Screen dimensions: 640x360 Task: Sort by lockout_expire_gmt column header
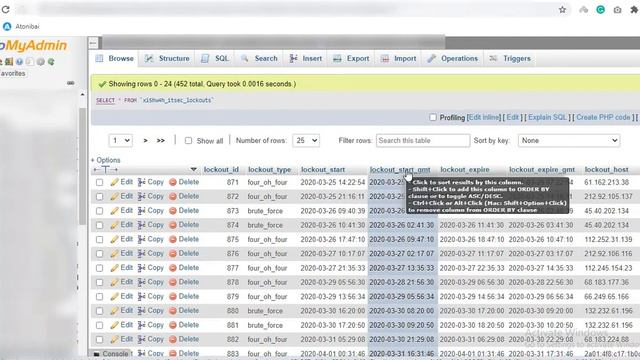(542, 169)
